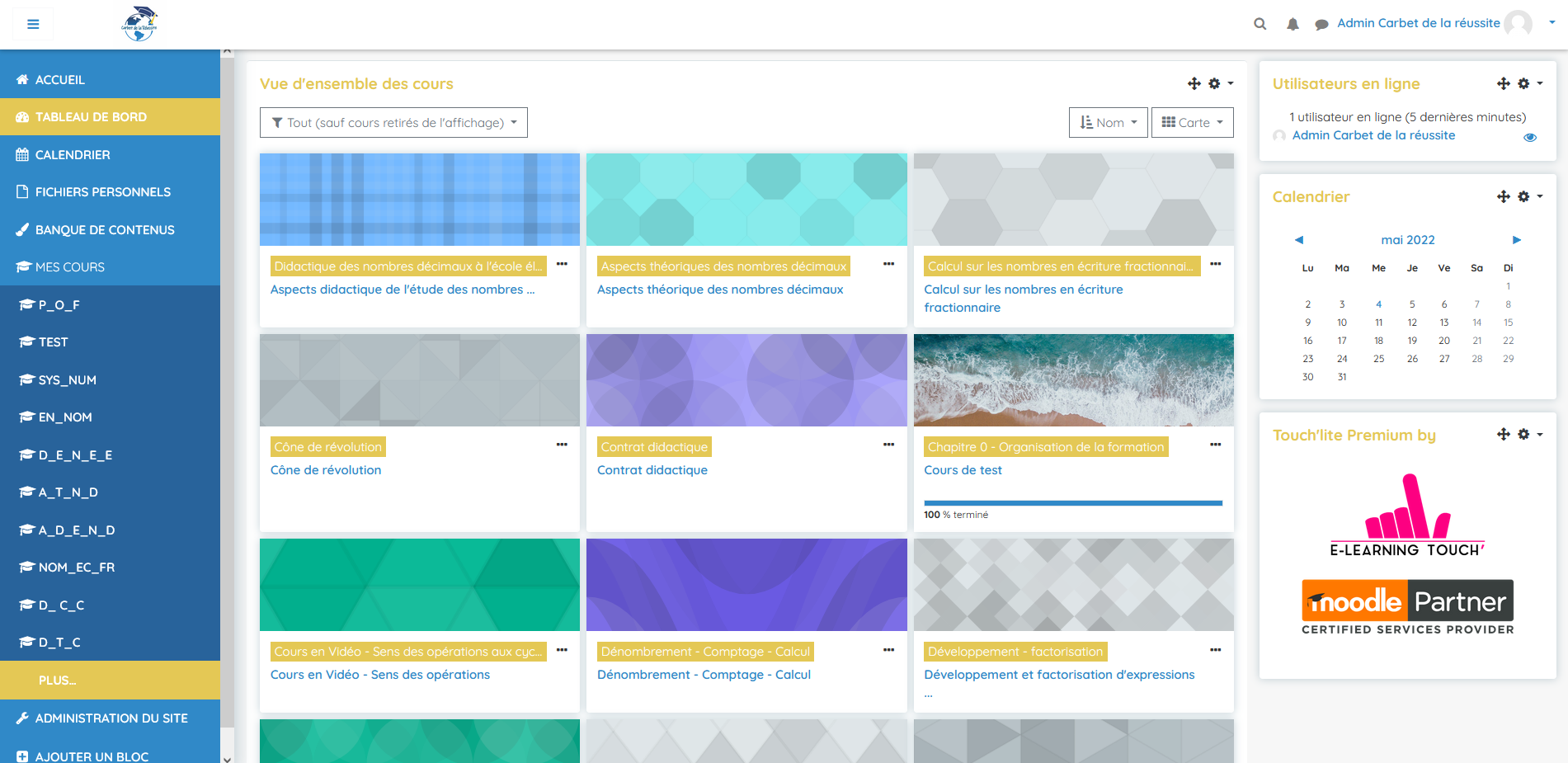This screenshot has width=1568, height=763.
Task: Expand Mes cours in the sidebar
Action: [x=111, y=267]
